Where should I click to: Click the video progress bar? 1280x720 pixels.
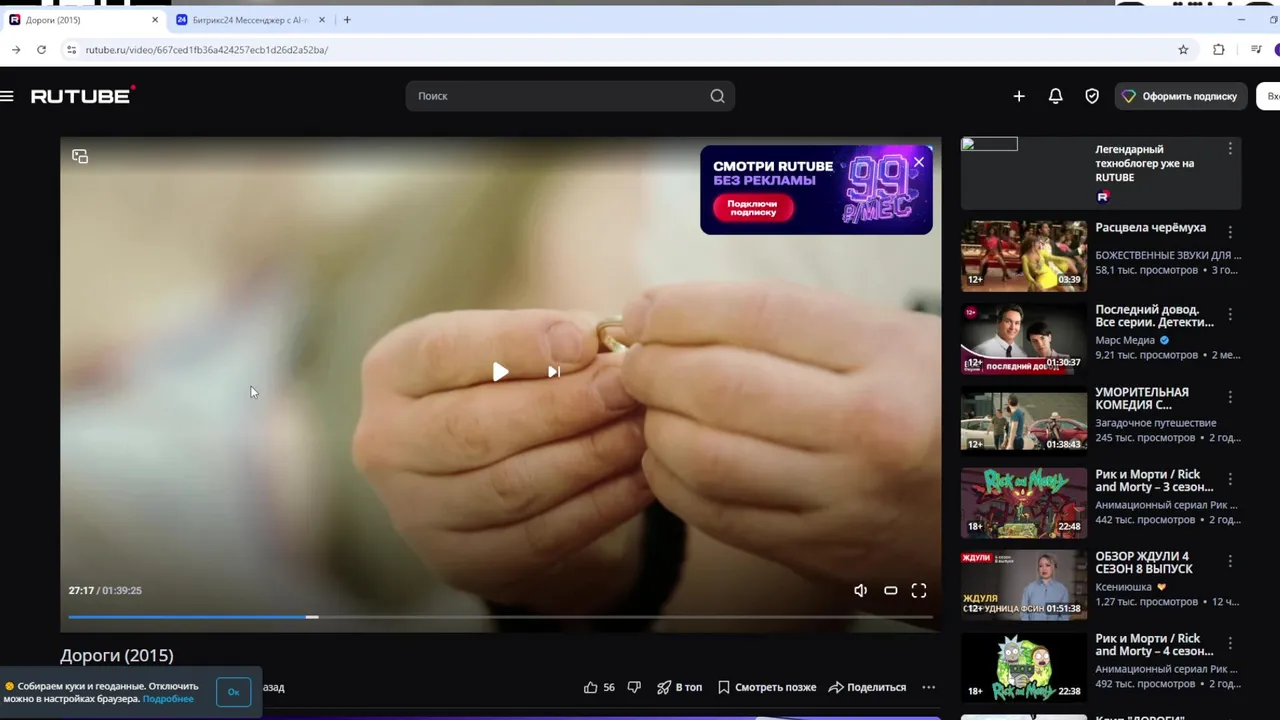[x=500, y=617]
